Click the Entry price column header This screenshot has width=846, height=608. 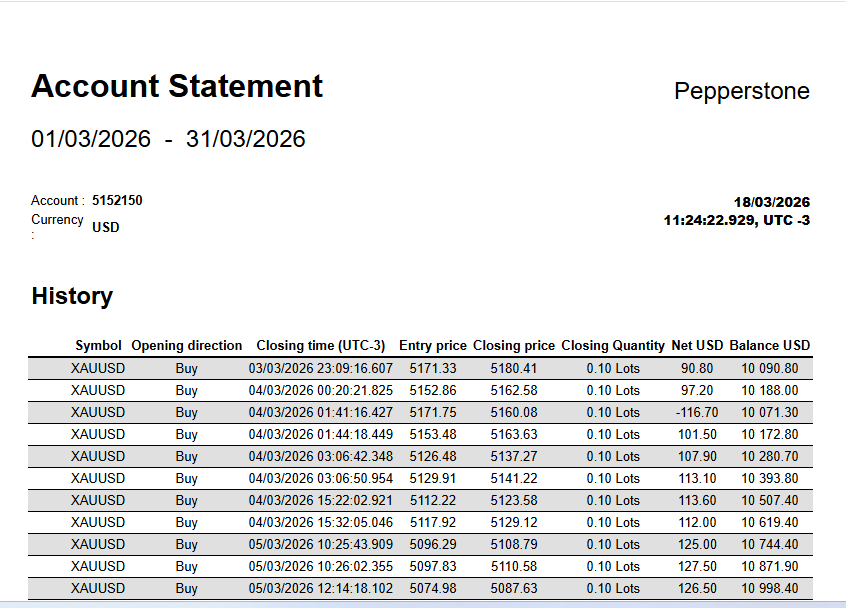coord(433,345)
